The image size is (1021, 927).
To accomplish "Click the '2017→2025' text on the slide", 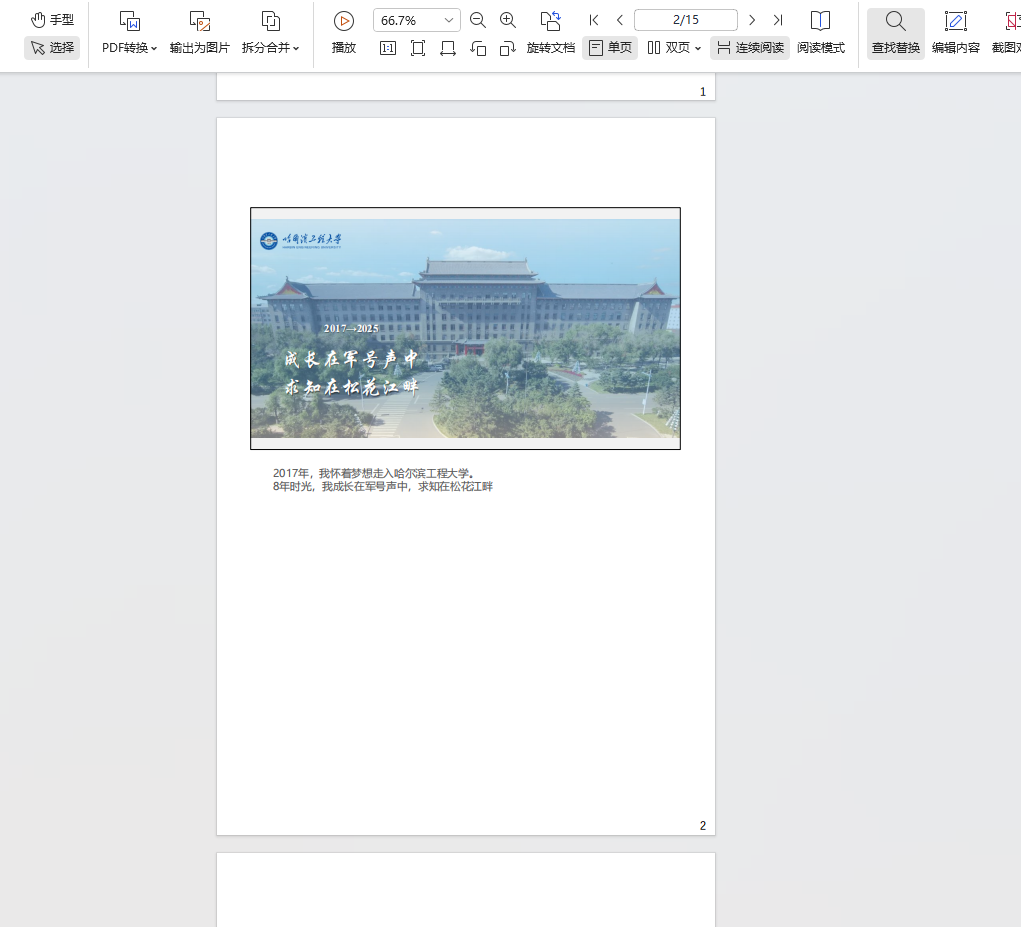I will coord(352,329).
